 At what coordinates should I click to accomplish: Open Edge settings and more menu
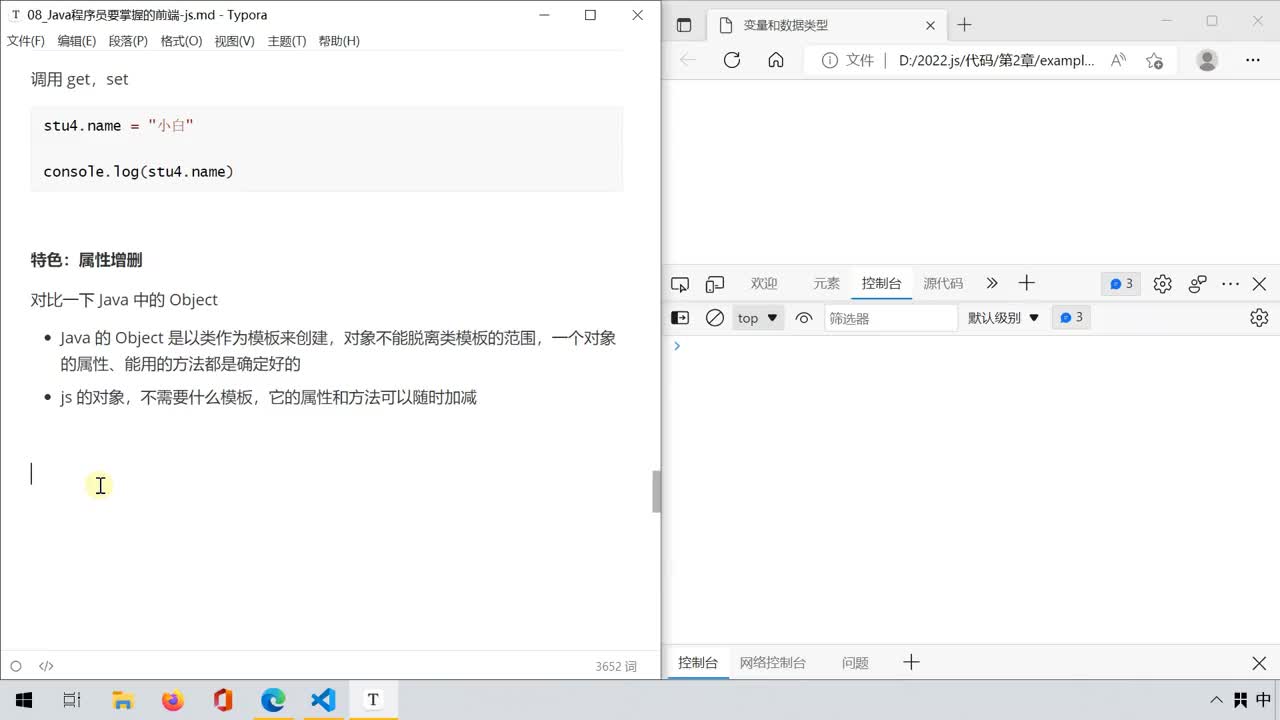point(1253,60)
